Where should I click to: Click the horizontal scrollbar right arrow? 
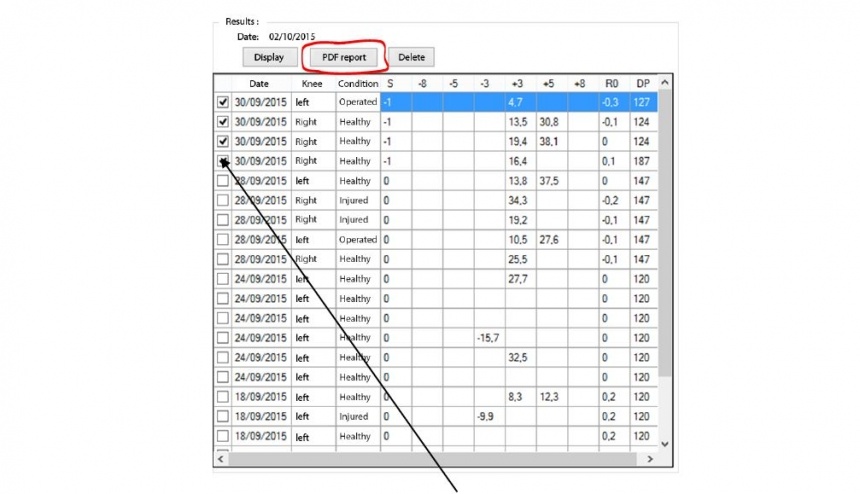point(650,459)
